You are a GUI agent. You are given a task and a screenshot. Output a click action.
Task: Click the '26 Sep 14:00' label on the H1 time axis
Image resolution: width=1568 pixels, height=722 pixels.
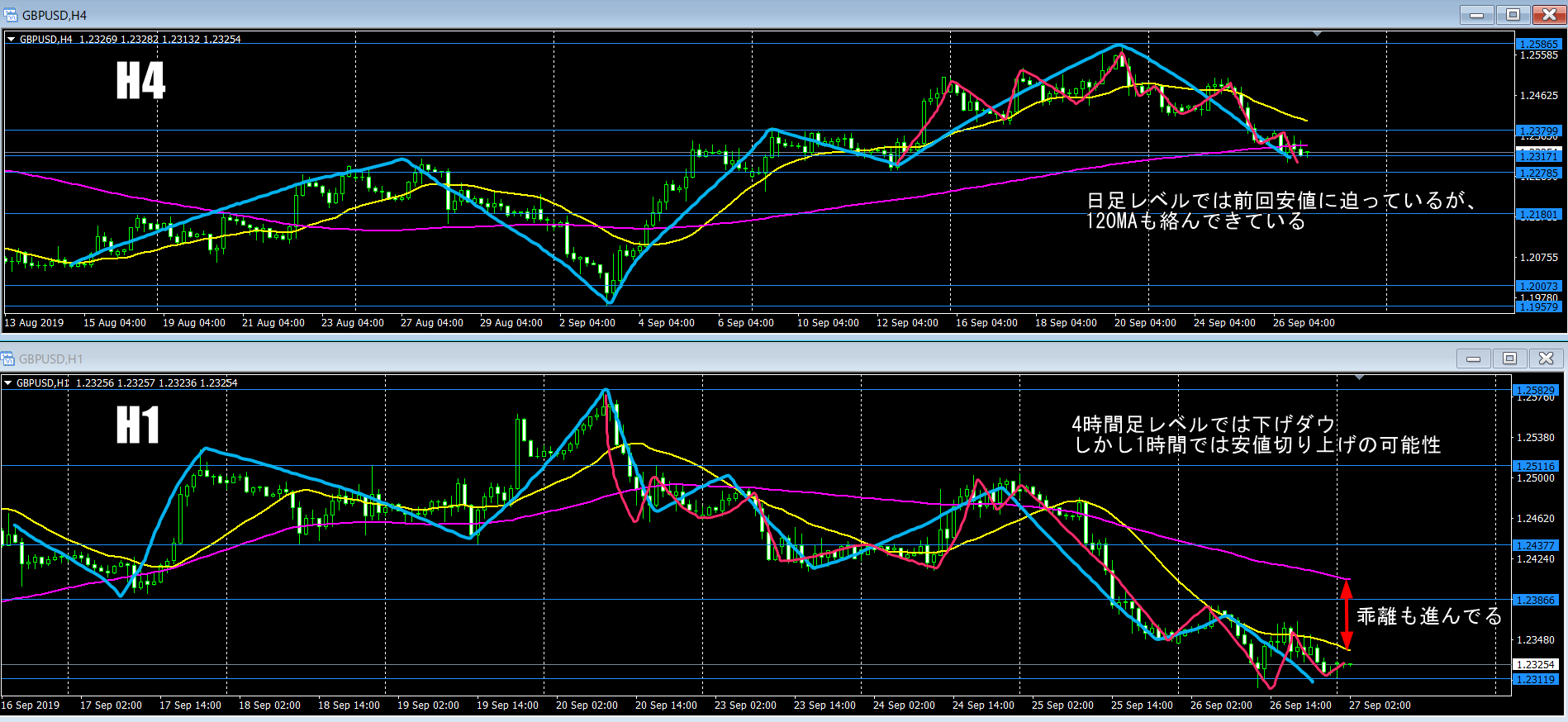pos(1300,705)
